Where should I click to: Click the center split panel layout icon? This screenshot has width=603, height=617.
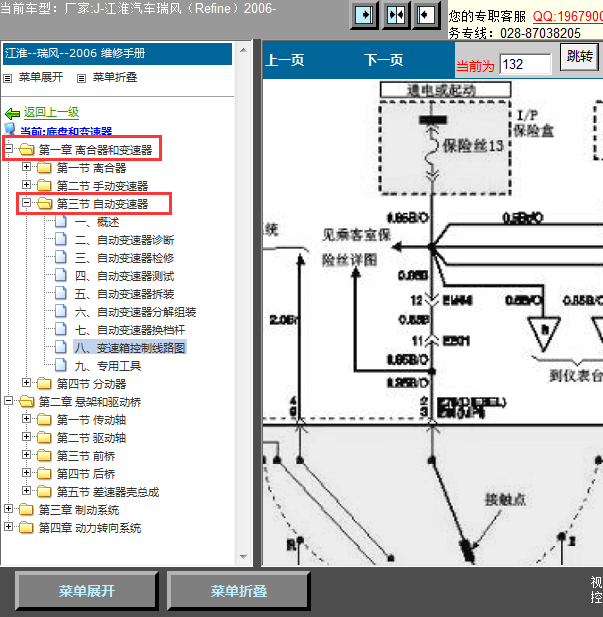[396, 15]
